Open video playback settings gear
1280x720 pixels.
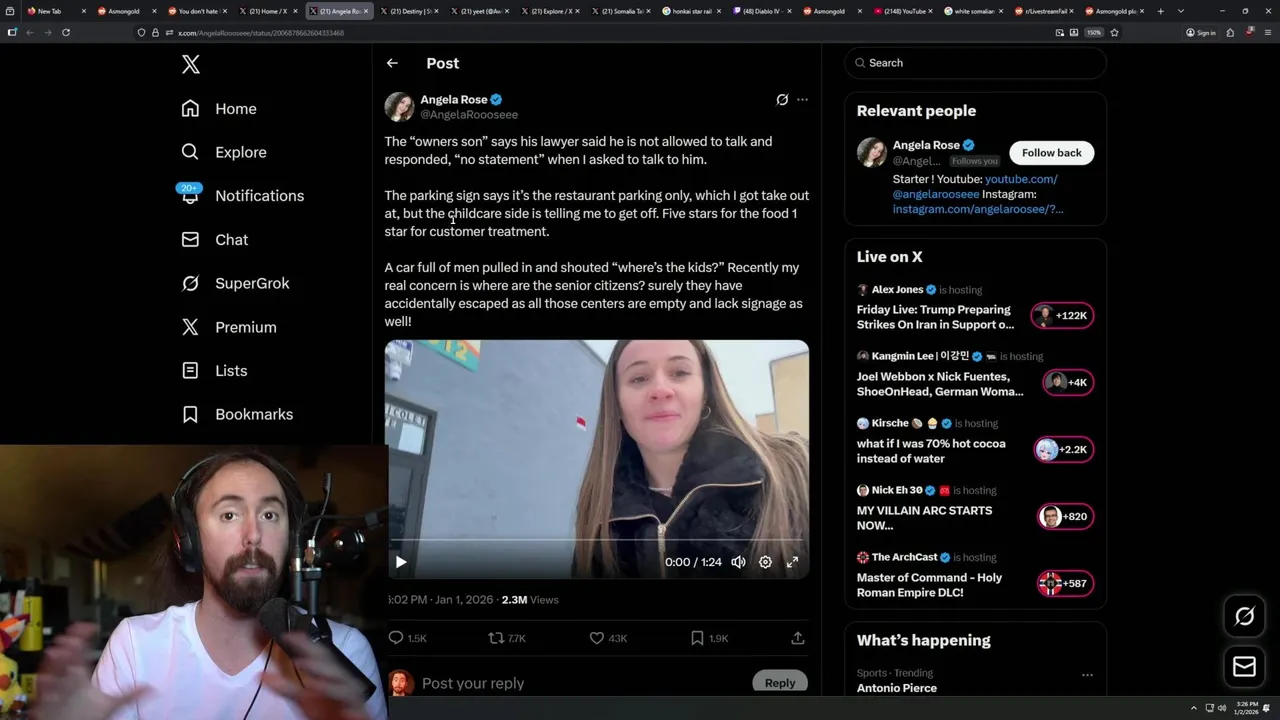pyautogui.click(x=765, y=562)
